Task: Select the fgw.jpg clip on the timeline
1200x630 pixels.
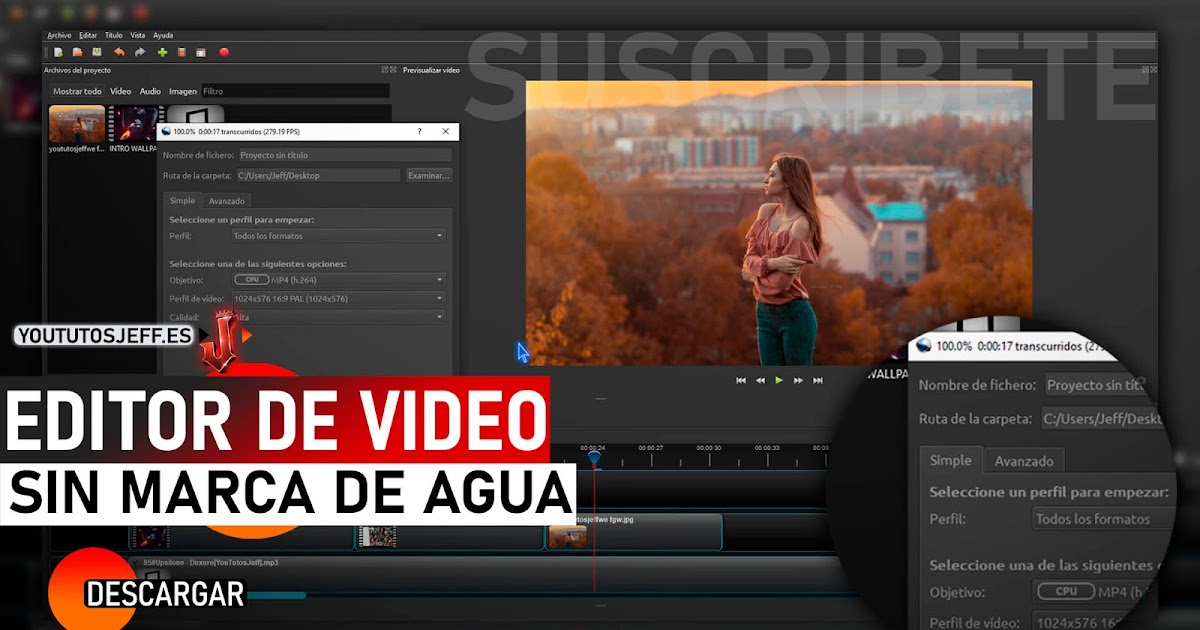Action: 634,532
